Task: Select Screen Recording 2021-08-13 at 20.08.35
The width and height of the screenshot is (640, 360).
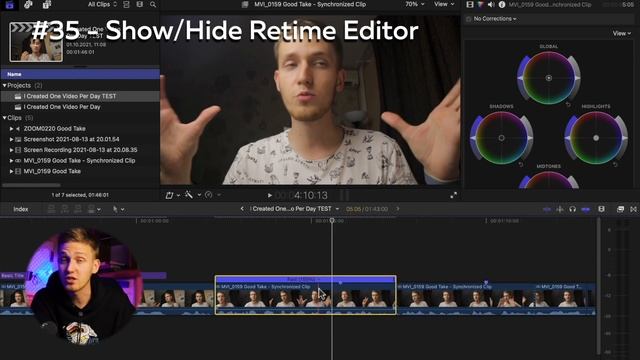Action: [x=80, y=150]
